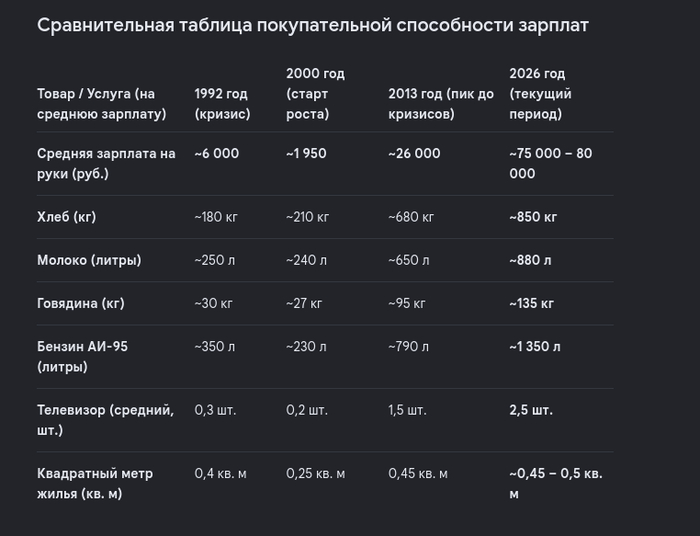
Task: Click the '~650 л' milk value
Action: [408, 260]
